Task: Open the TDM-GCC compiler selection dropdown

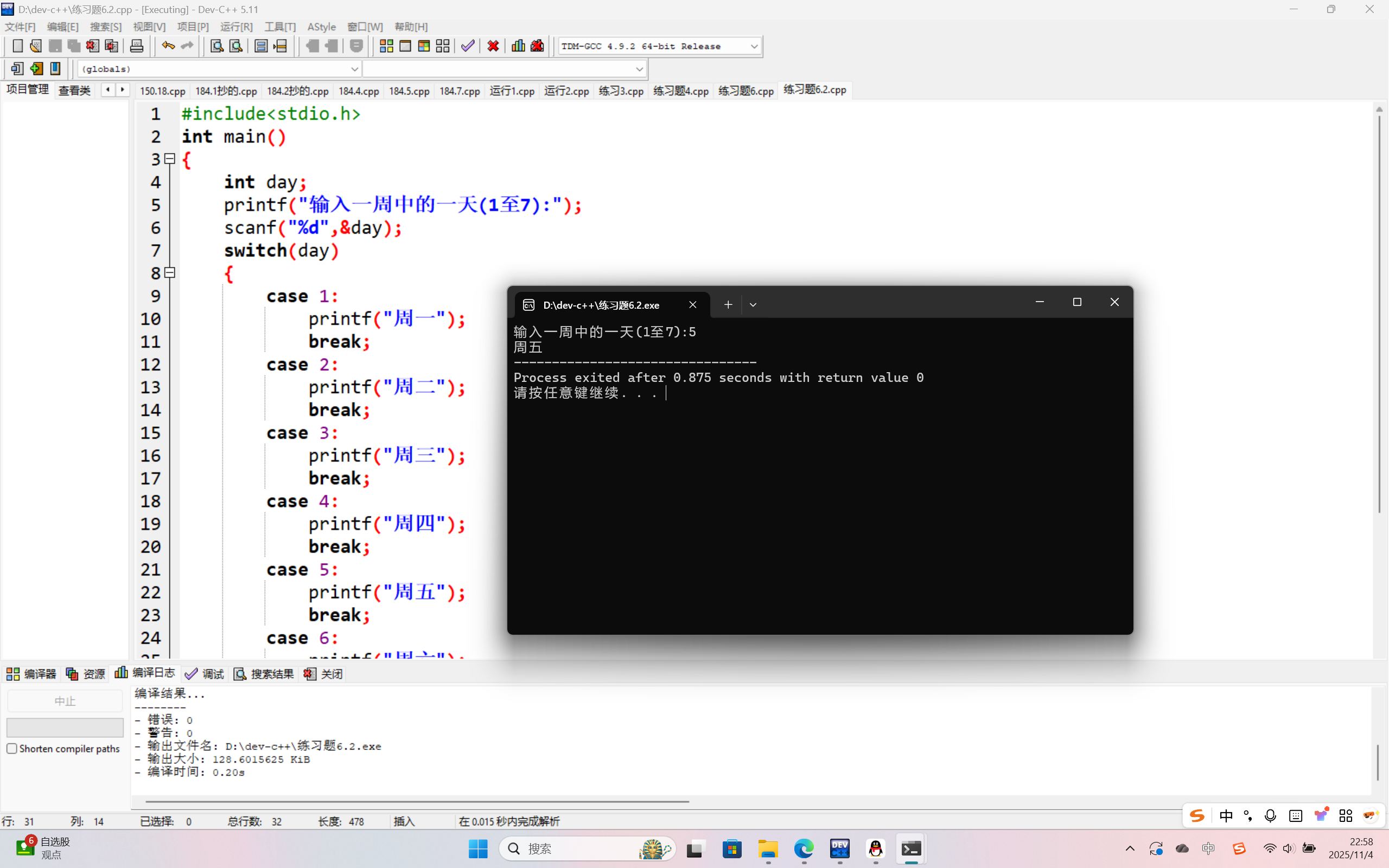Action: [x=754, y=46]
